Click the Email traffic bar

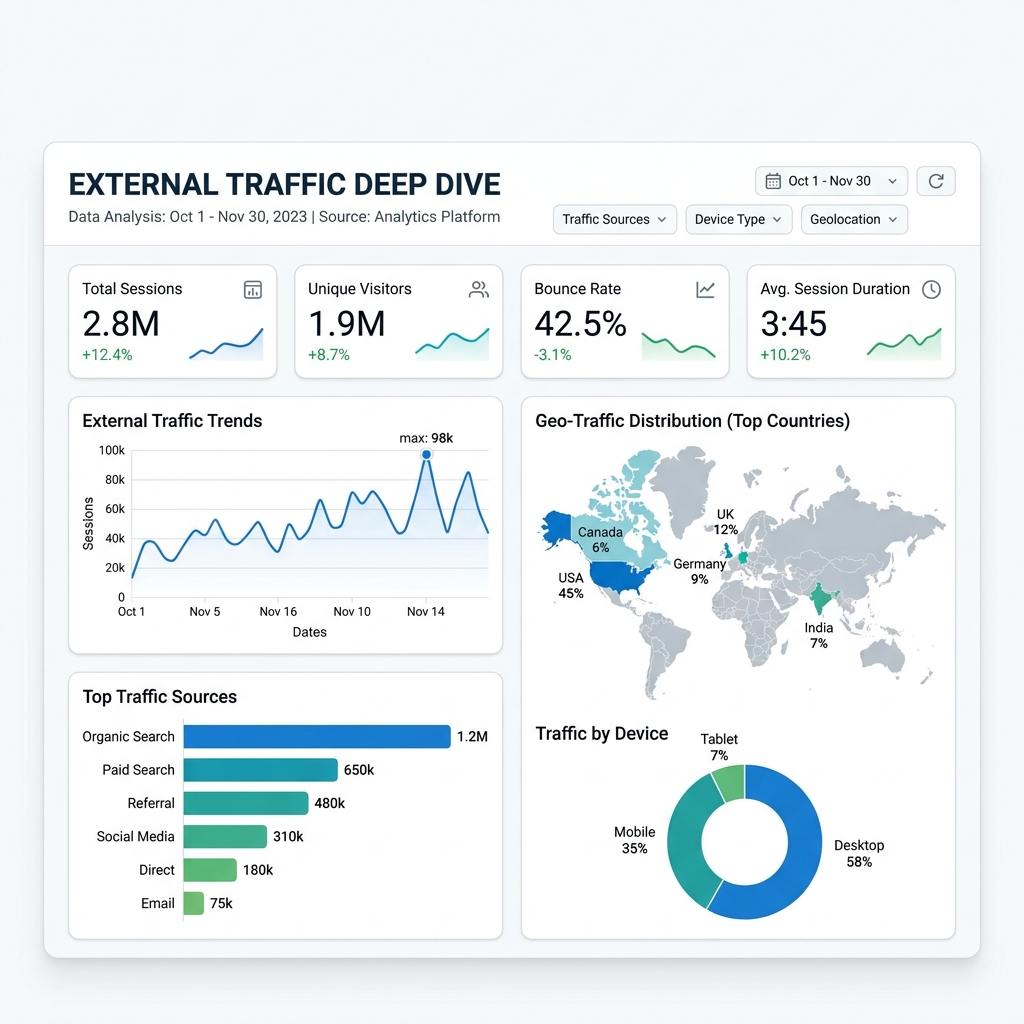(193, 903)
